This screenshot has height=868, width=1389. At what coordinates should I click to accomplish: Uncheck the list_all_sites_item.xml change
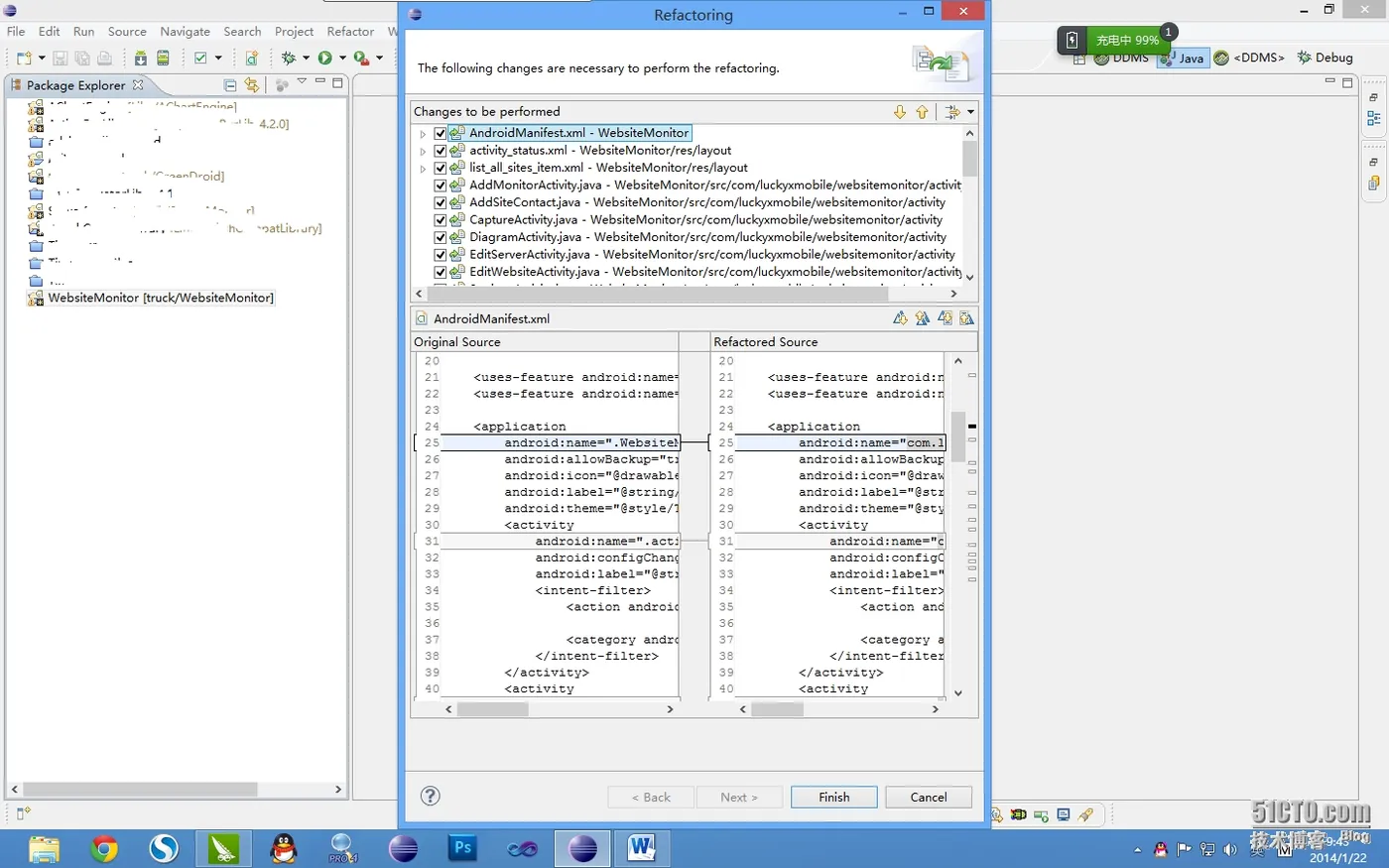pos(441,168)
